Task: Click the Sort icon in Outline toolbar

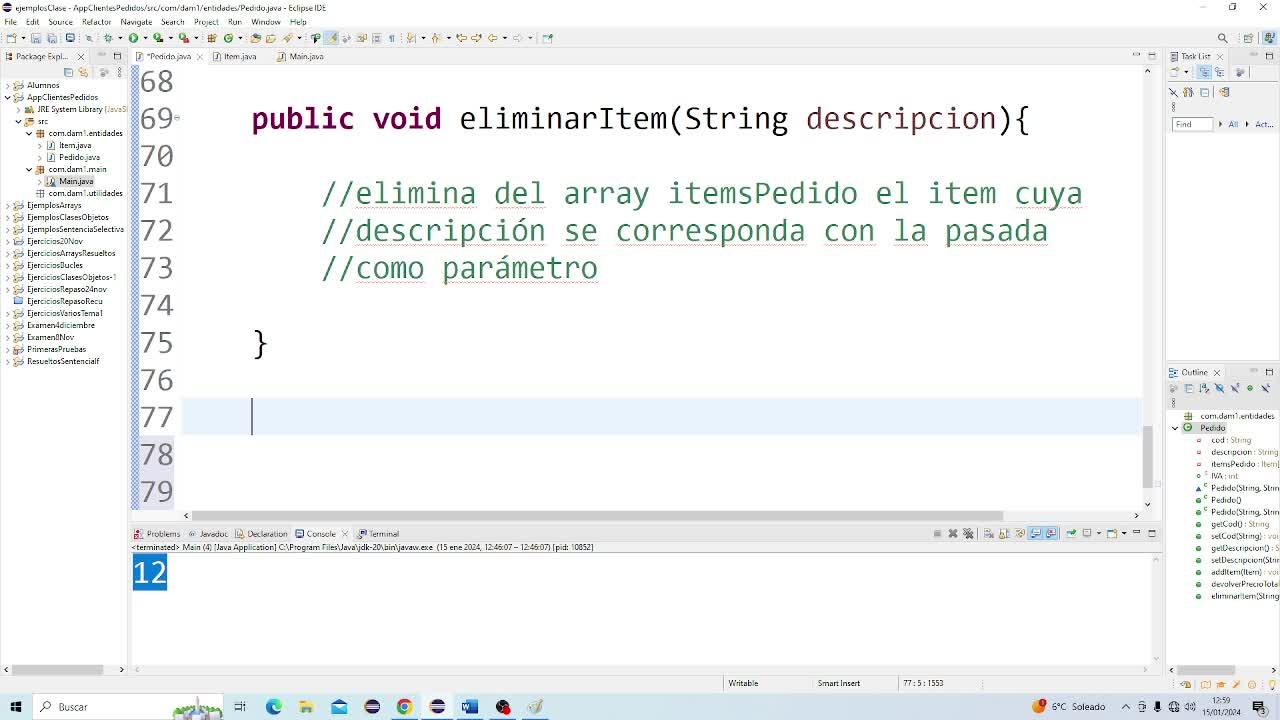Action: [1204, 388]
